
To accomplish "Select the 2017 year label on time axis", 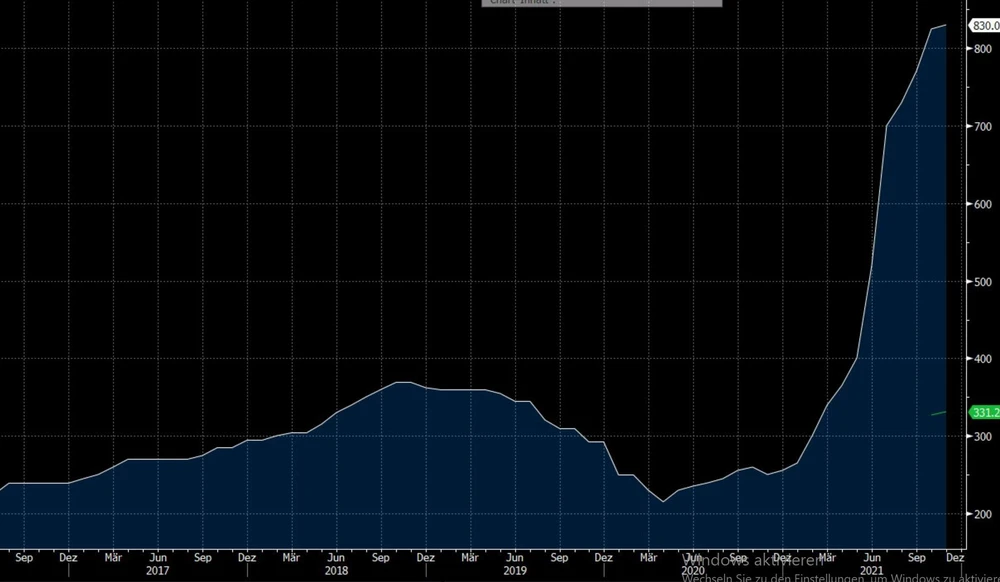I will pyautogui.click(x=157, y=572).
